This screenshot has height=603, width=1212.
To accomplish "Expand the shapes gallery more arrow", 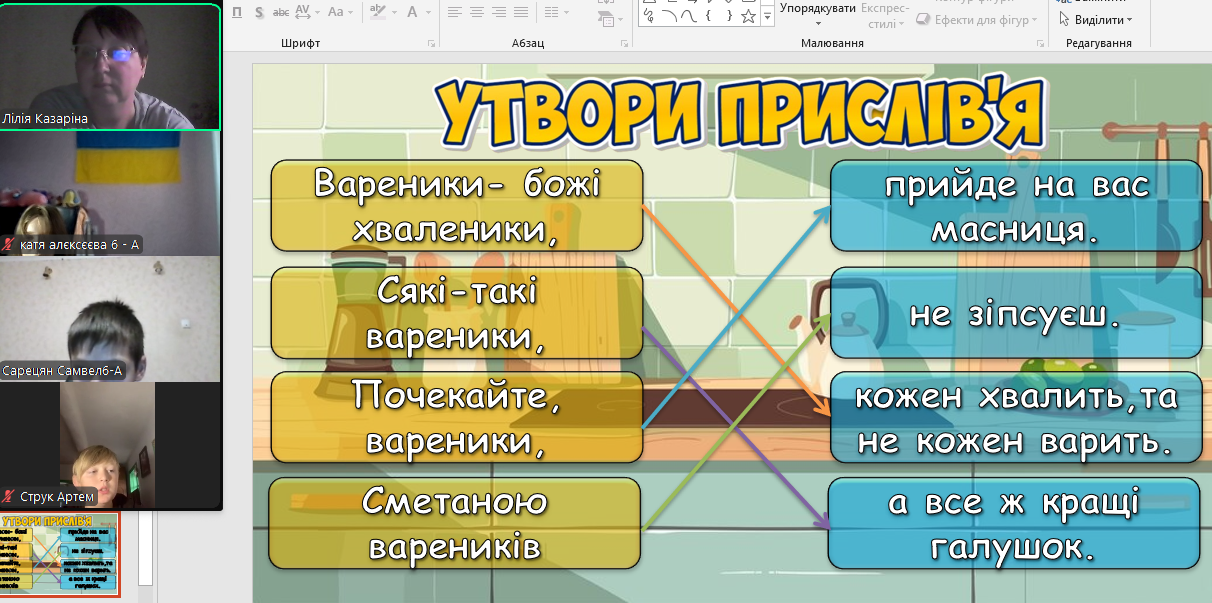I will 767,16.
